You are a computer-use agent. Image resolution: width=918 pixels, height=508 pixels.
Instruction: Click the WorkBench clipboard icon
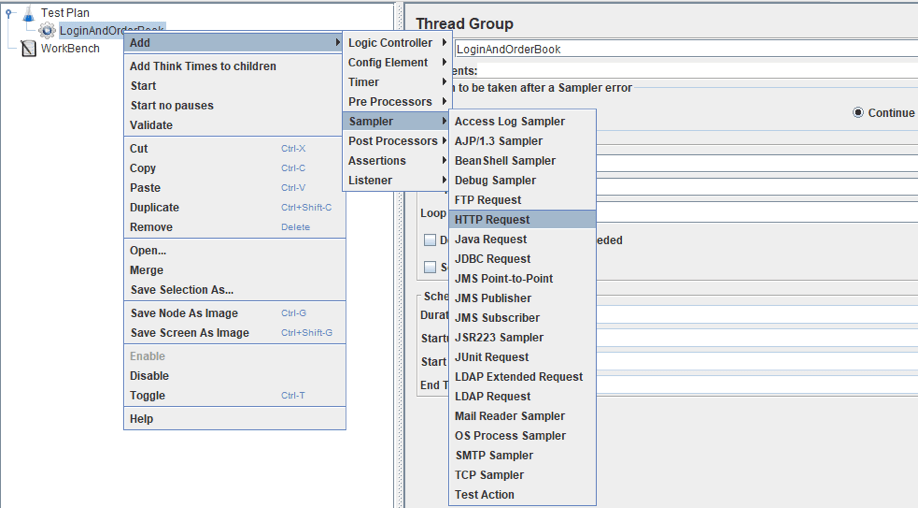pos(28,49)
